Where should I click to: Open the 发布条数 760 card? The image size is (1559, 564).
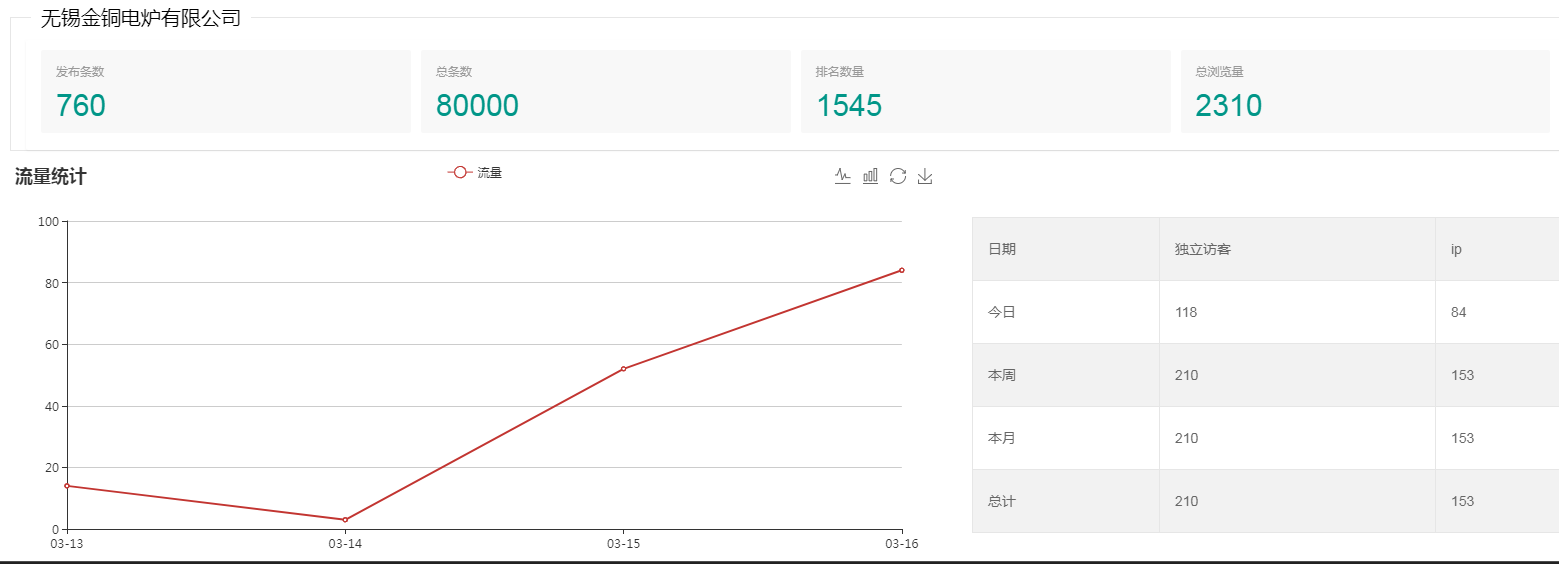[226, 91]
